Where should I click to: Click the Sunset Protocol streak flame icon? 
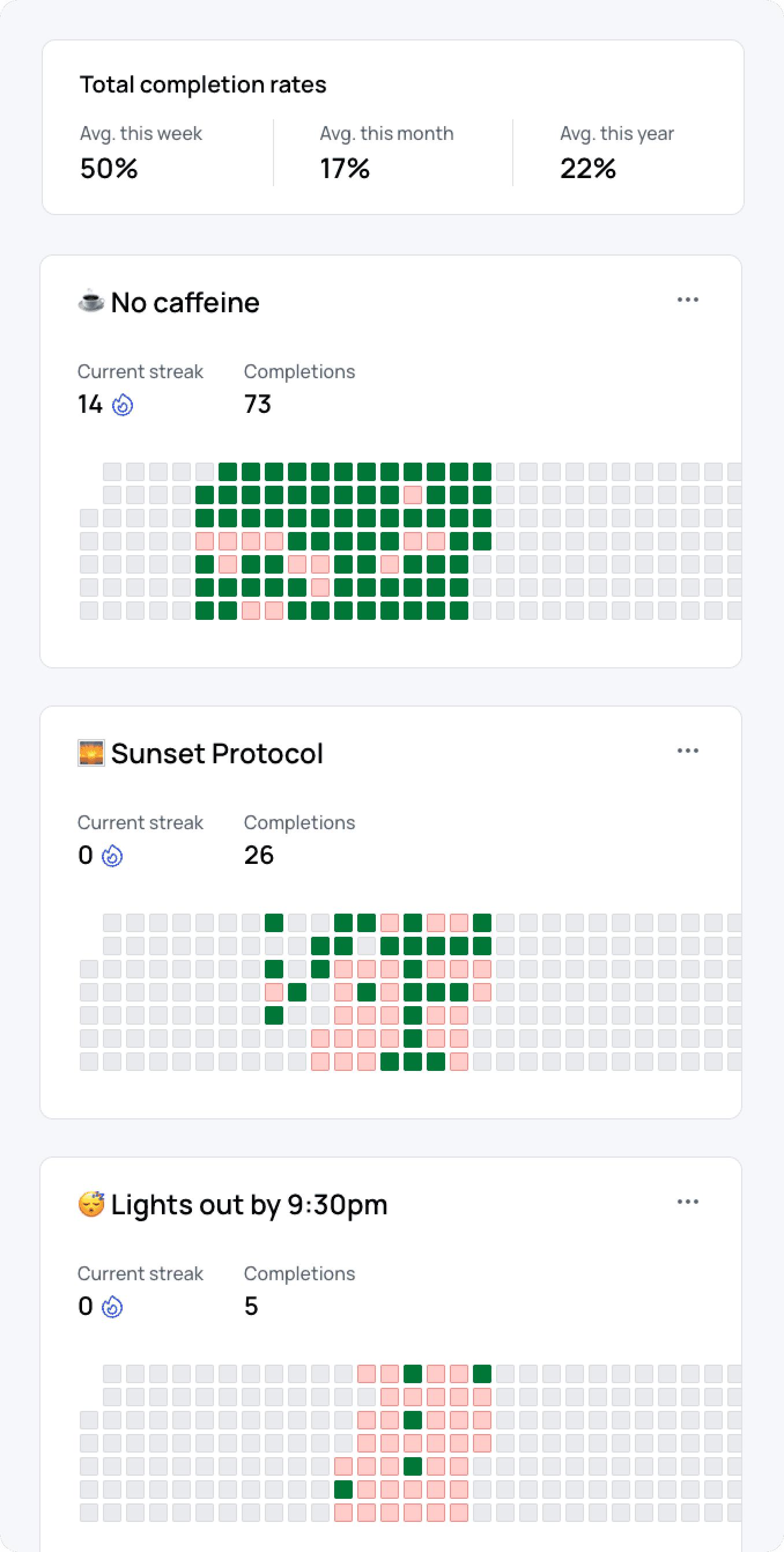pos(112,856)
